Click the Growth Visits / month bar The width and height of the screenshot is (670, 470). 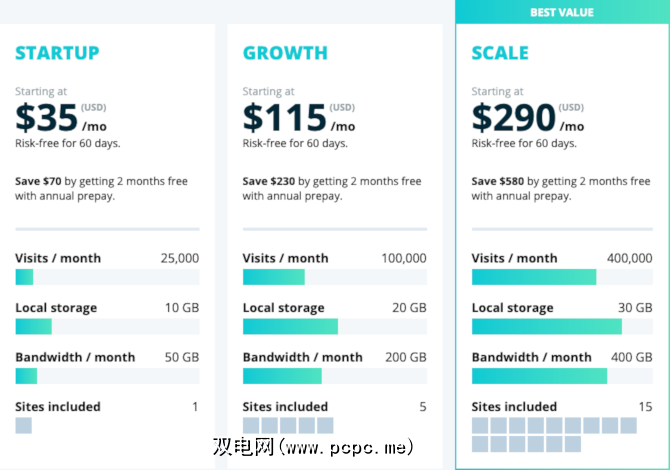coord(334,277)
